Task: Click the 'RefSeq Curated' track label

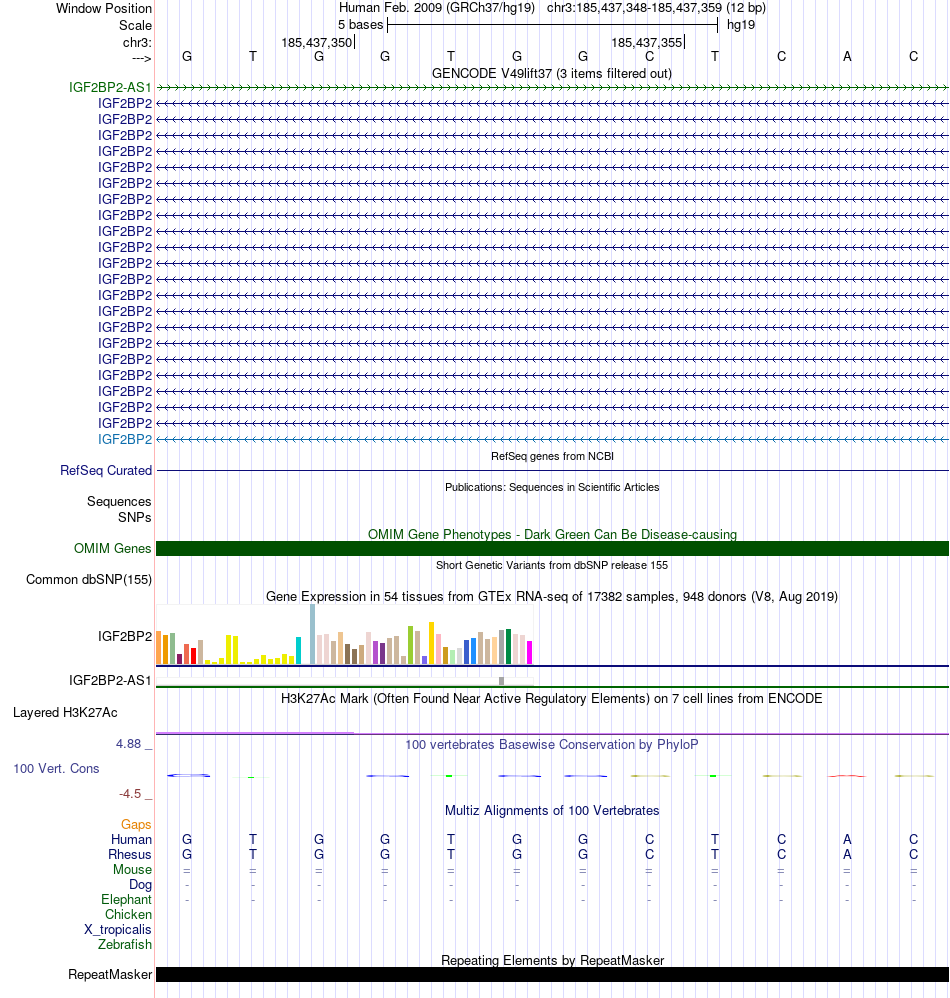Action: pos(106,470)
